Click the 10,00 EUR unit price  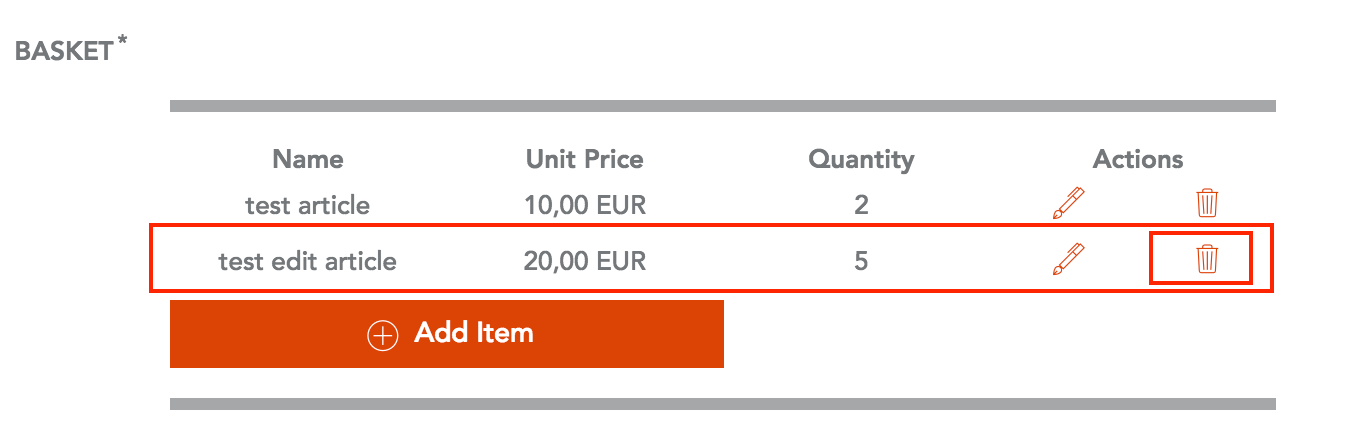(585, 206)
